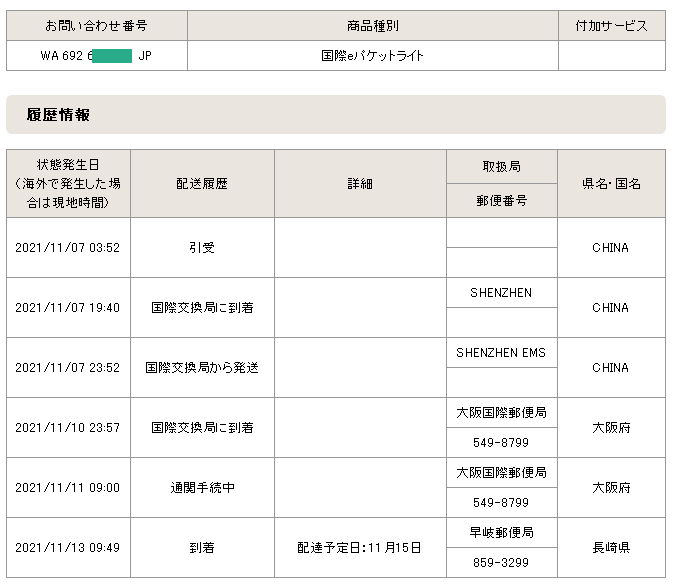Click the 県名・国名 column header
This screenshot has height=587, width=674.
pos(611,183)
